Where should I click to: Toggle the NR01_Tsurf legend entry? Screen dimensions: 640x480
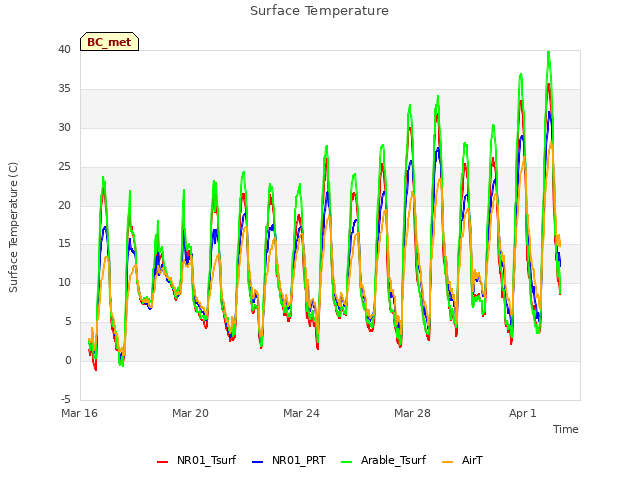196,460
